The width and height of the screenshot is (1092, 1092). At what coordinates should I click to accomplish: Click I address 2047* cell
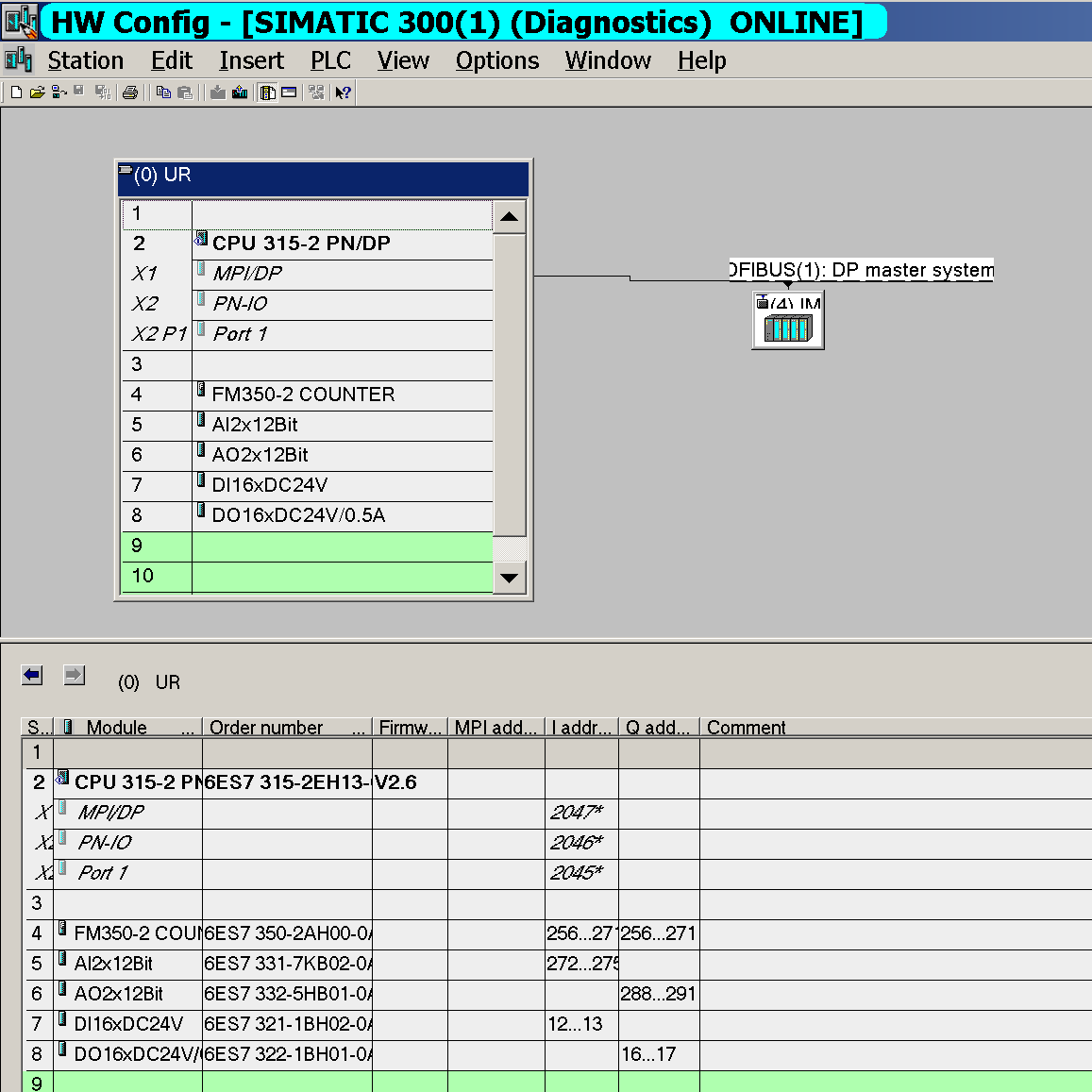(581, 813)
